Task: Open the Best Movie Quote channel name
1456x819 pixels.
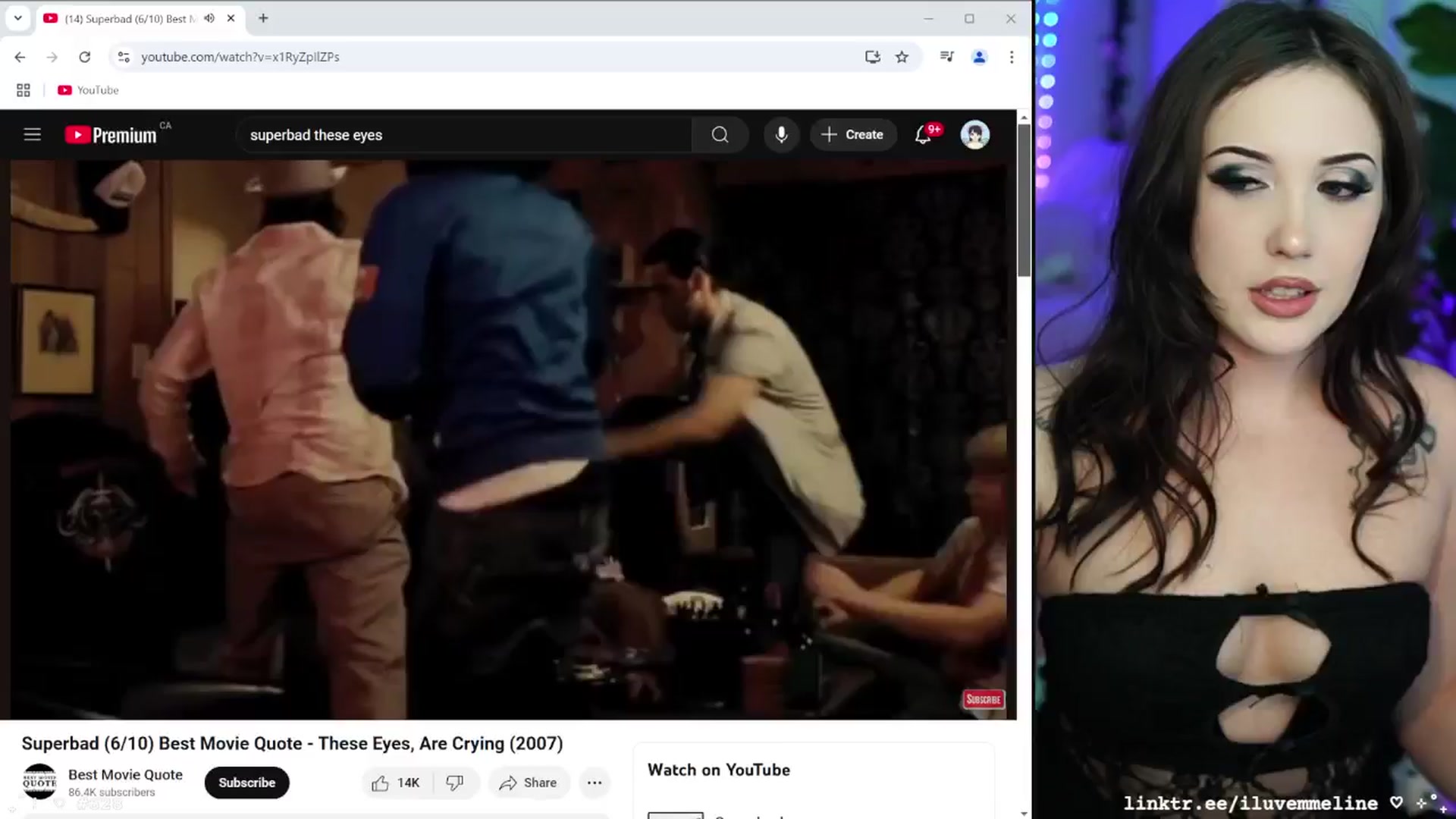Action: tap(125, 774)
